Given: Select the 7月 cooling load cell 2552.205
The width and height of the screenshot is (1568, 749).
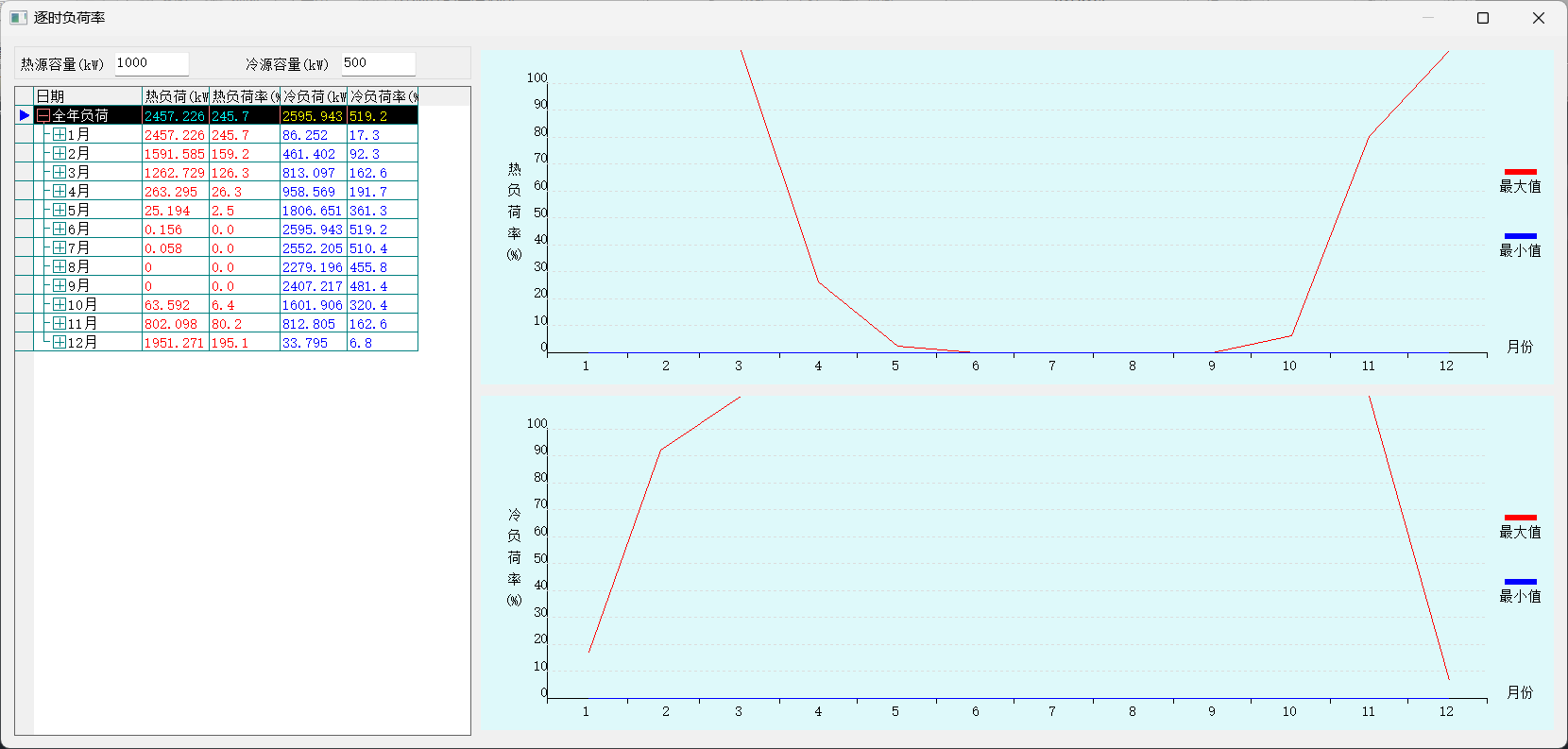Looking at the screenshot, I should 313,248.
